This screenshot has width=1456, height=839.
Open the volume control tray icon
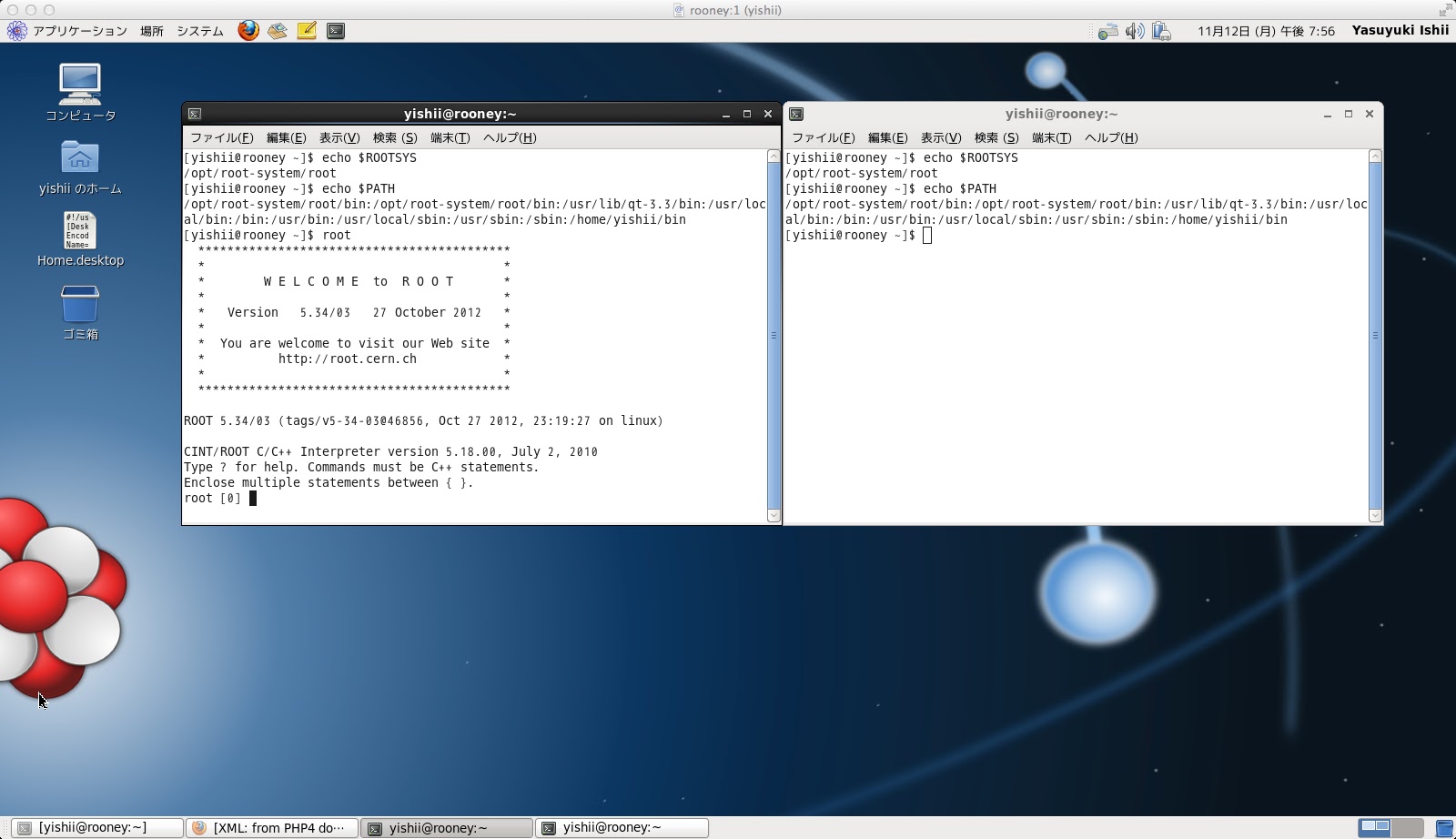pyautogui.click(x=1135, y=31)
